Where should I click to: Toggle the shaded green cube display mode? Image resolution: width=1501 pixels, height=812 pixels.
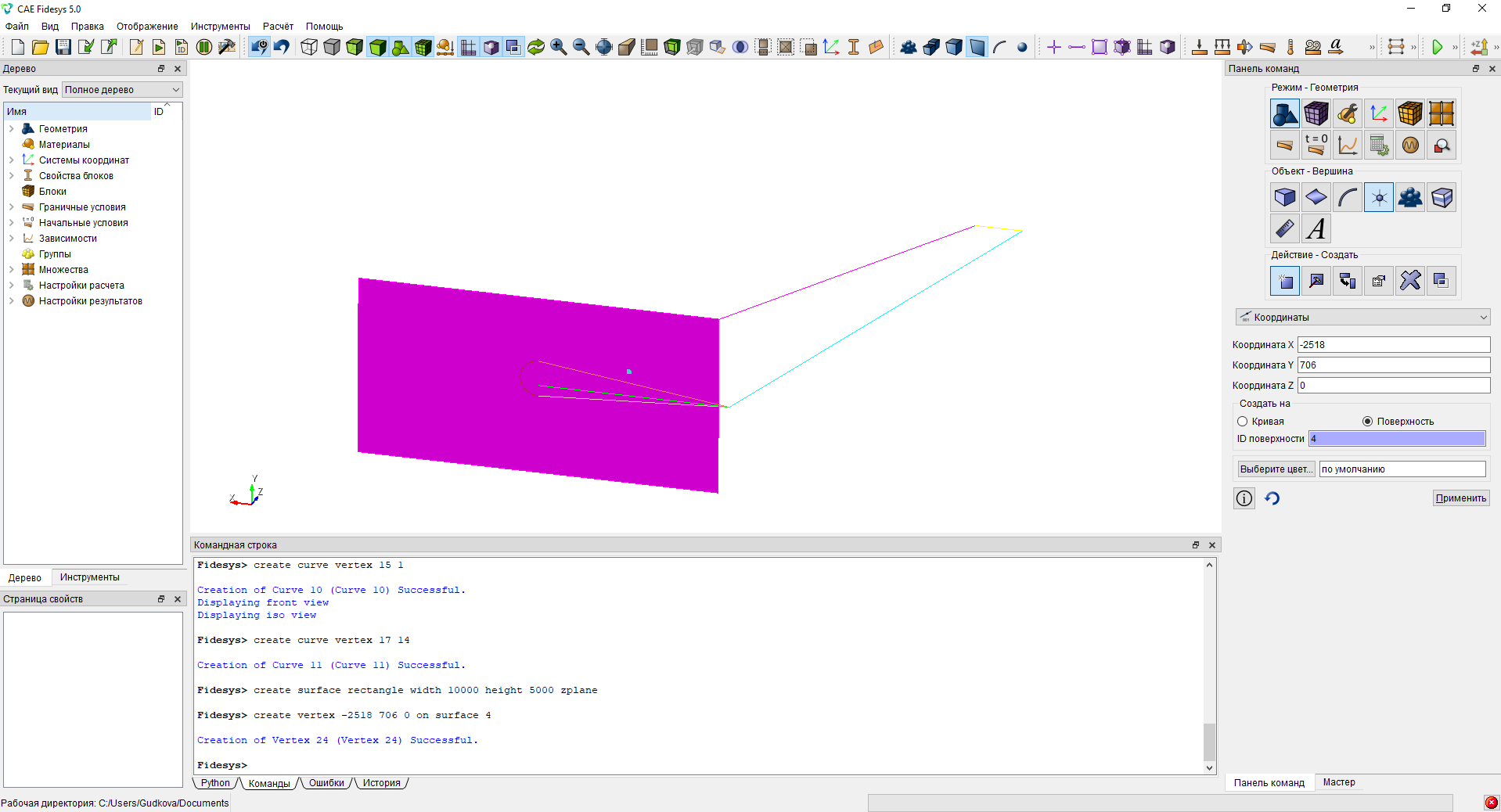377,47
